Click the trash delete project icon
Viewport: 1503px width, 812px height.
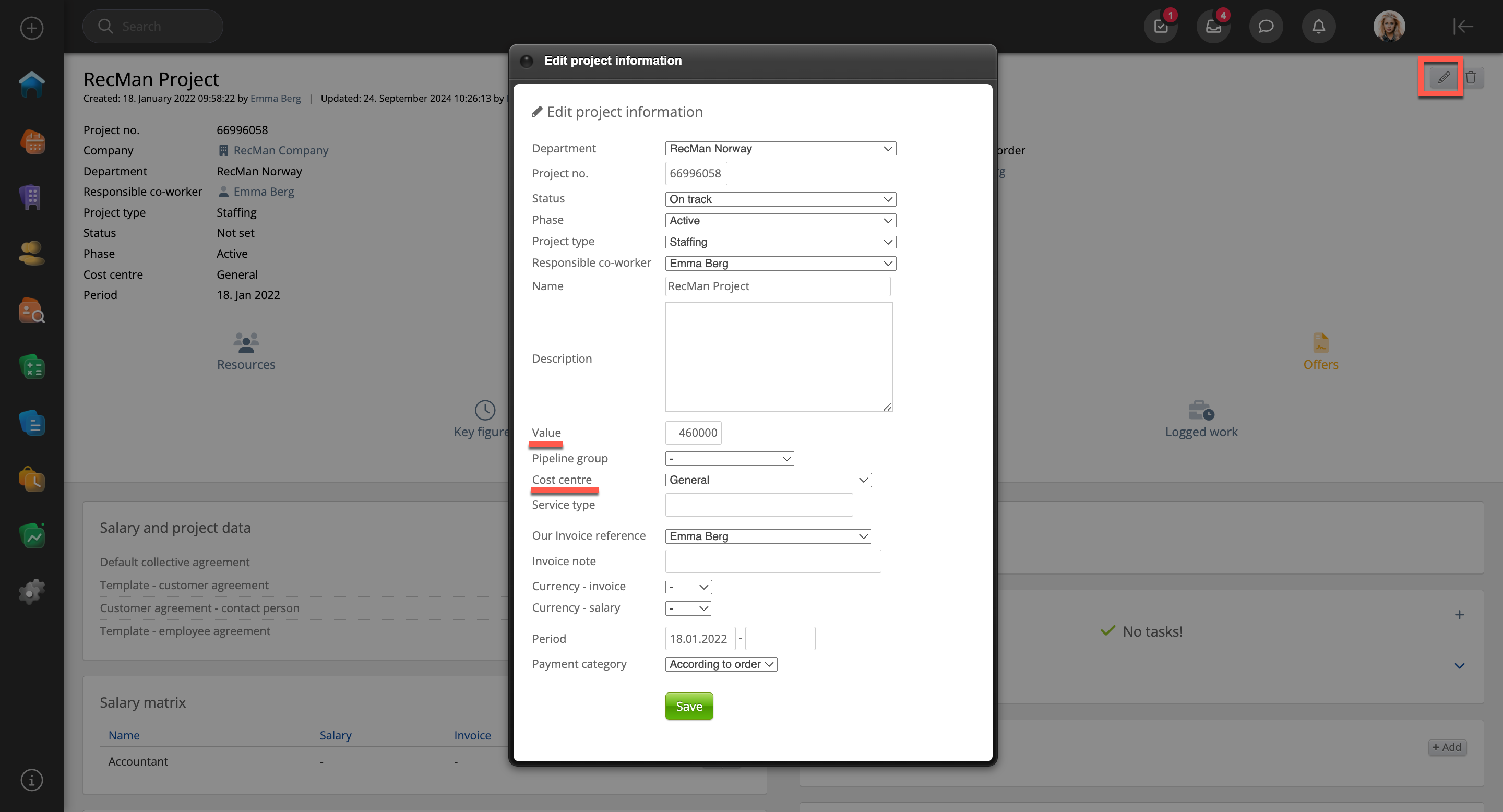coord(1471,77)
